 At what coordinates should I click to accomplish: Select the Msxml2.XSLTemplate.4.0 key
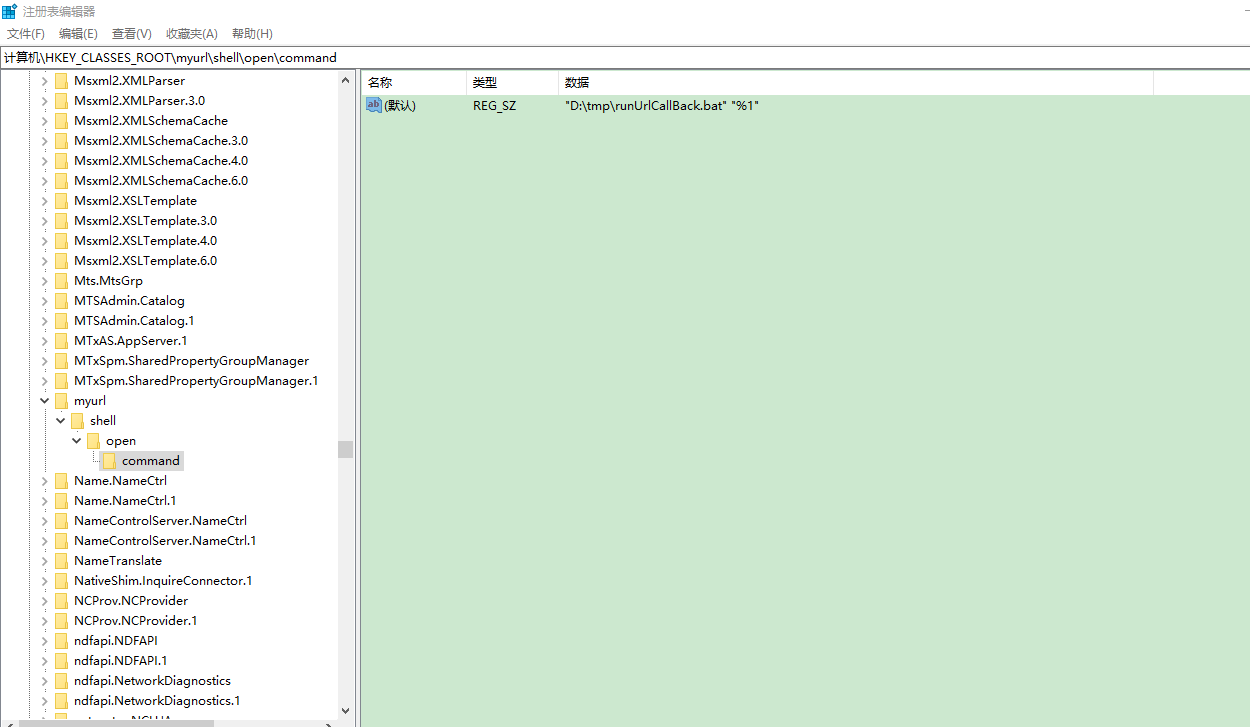click(145, 240)
